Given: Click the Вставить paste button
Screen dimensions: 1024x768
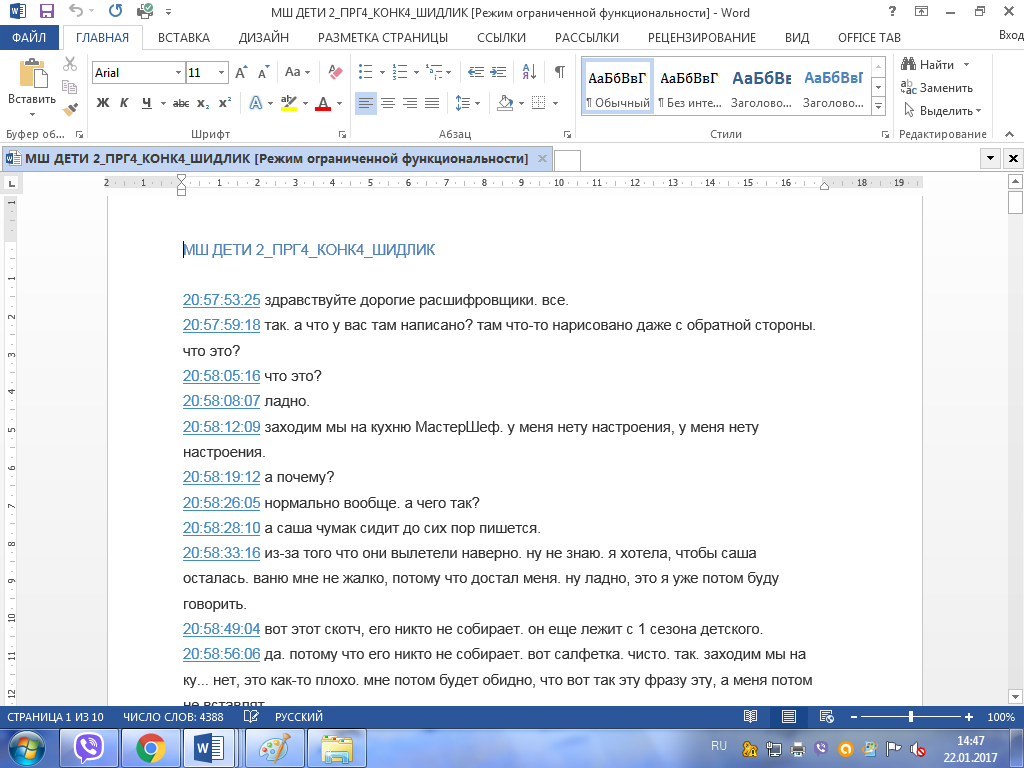Looking at the screenshot, I should tap(31, 88).
